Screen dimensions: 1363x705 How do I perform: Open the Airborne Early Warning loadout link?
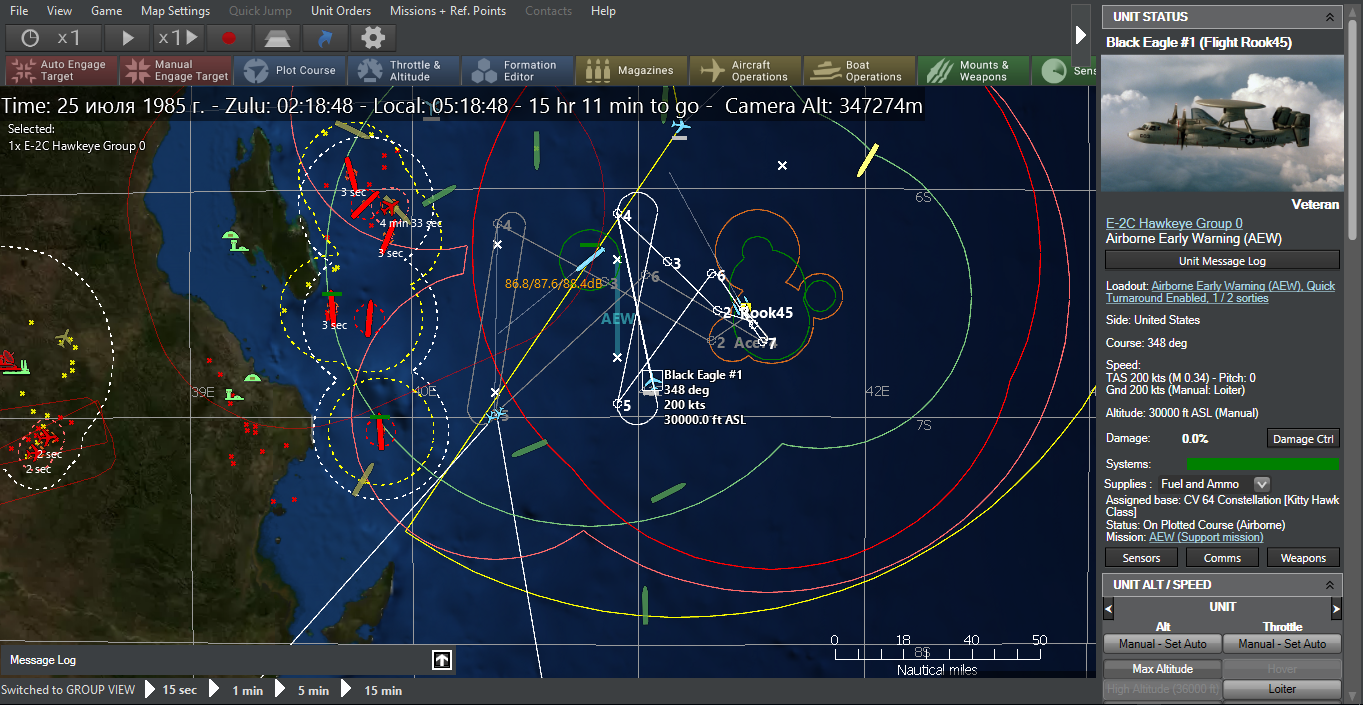(x=1220, y=292)
